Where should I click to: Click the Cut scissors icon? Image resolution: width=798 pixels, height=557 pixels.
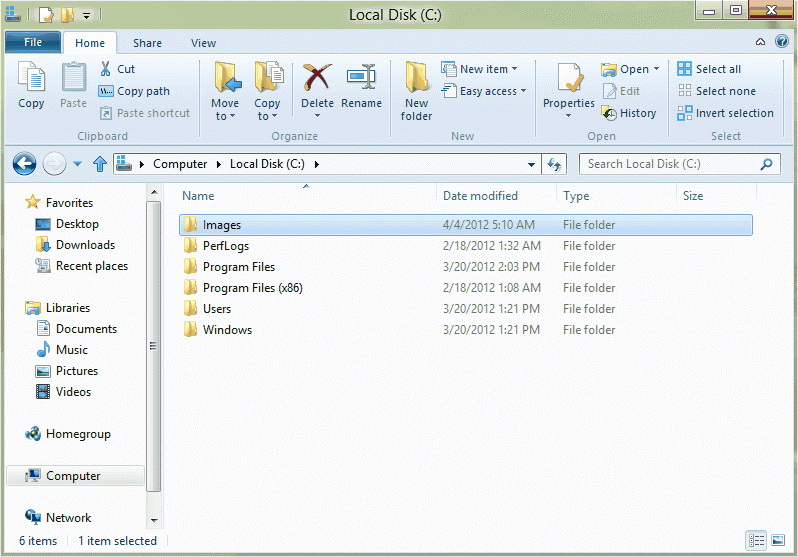[106, 69]
